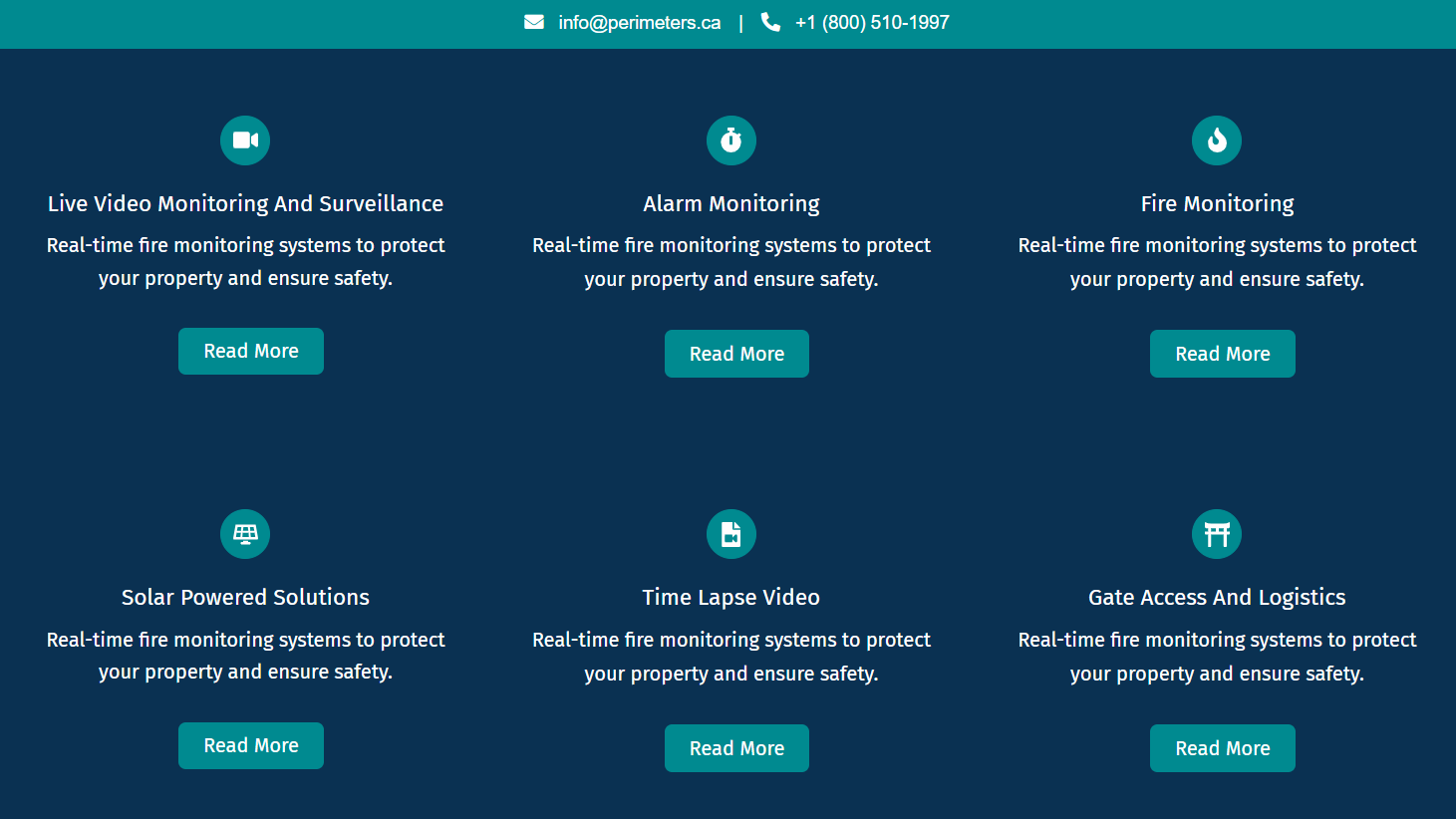
Task: Click the envelope icon in the top bar
Action: tap(533, 22)
